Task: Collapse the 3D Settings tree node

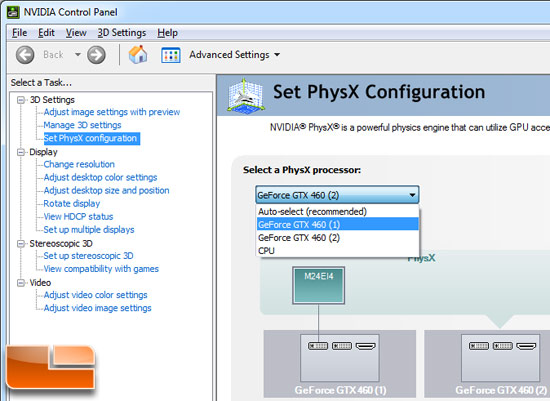Action: click(21, 100)
